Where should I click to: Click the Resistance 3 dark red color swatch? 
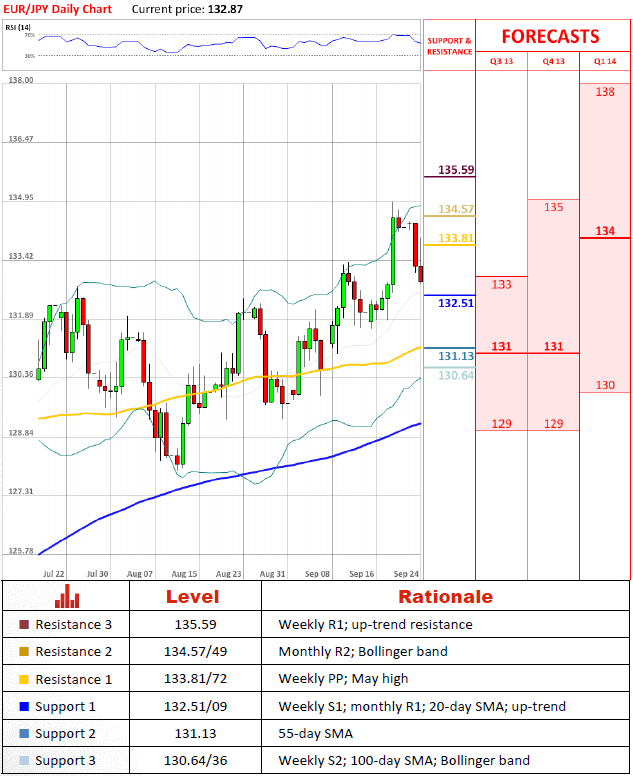click(x=23, y=624)
